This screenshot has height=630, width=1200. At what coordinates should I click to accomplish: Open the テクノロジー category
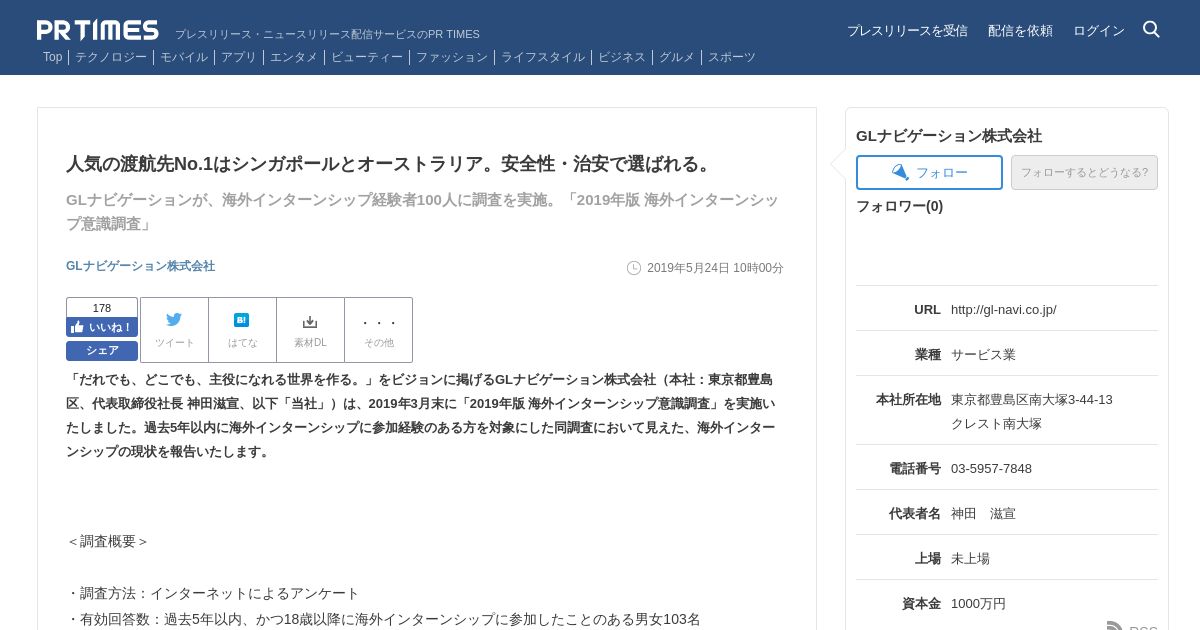[111, 57]
